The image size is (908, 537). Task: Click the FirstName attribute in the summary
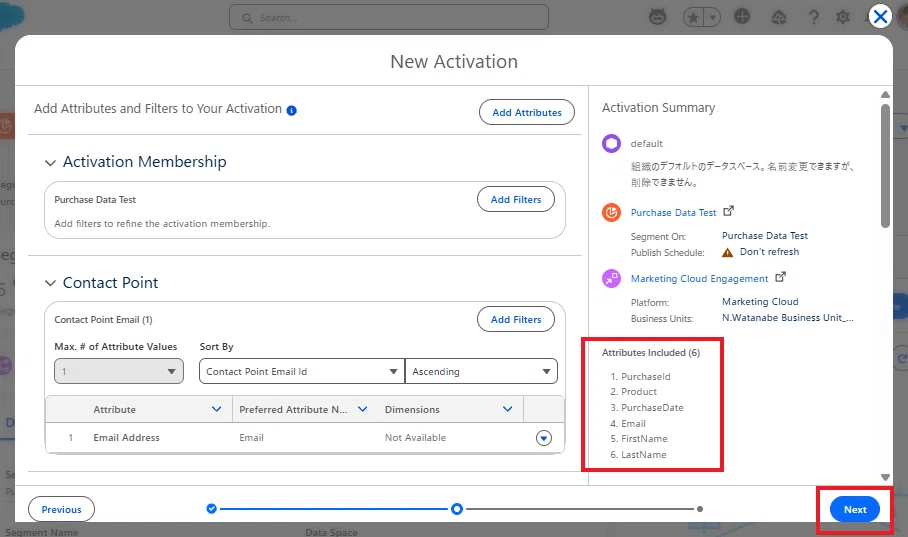644,439
